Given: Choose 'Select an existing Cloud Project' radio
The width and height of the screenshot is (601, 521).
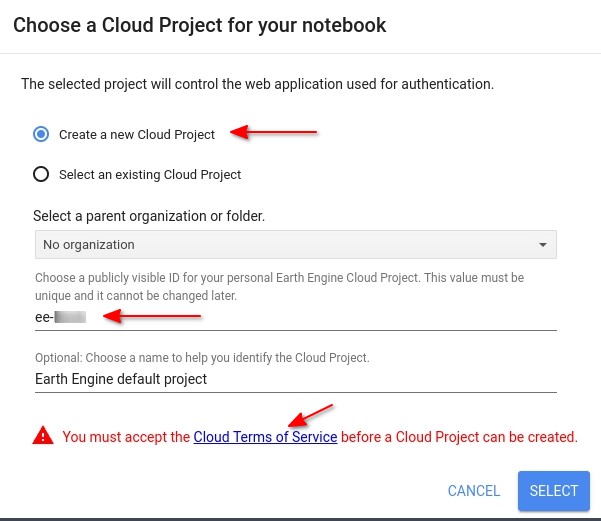Looking at the screenshot, I should (x=41, y=174).
